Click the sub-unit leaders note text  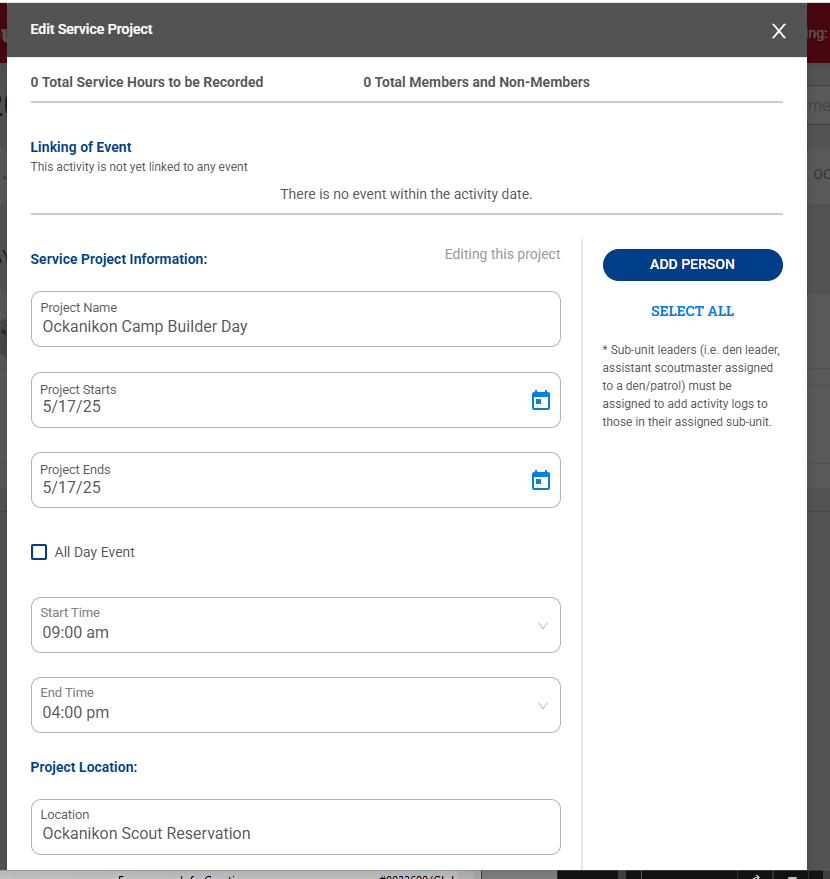688,385
